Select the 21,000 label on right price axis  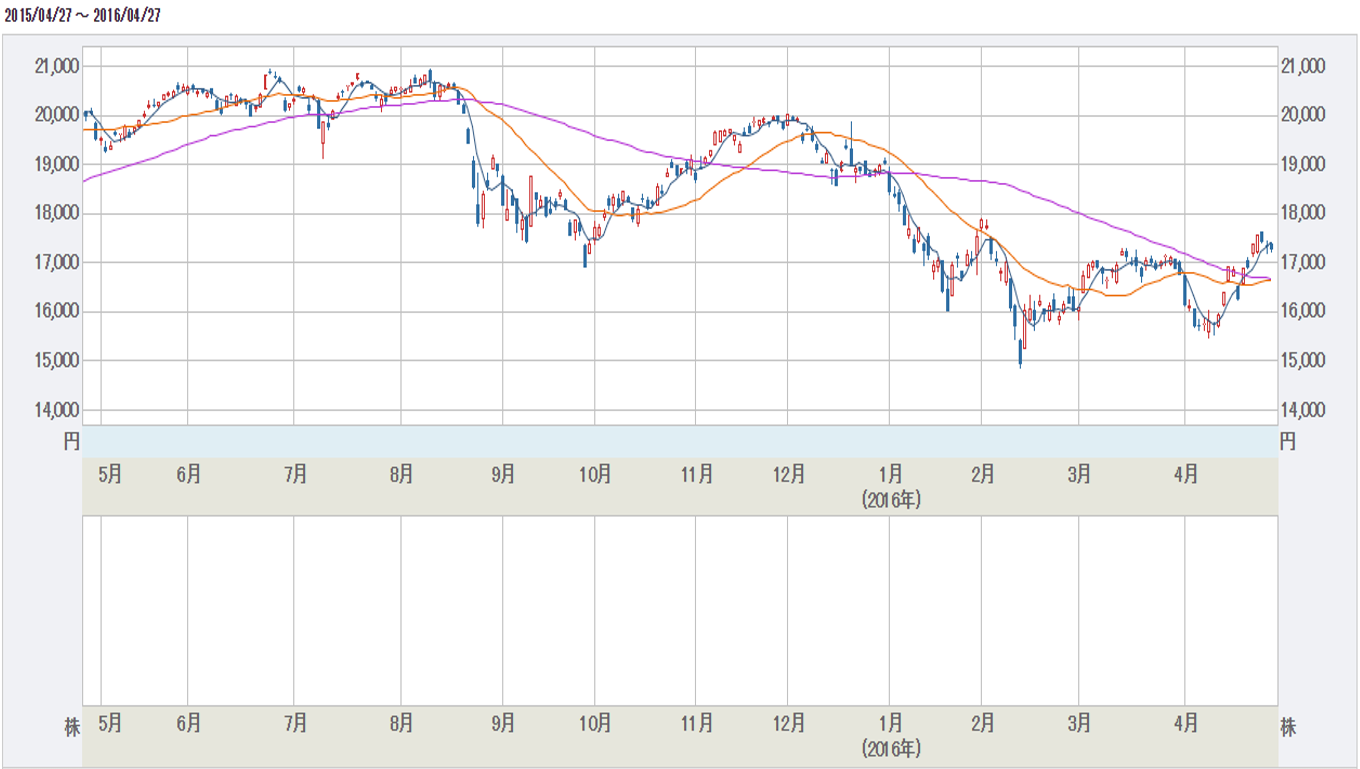click(x=1303, y=66)
